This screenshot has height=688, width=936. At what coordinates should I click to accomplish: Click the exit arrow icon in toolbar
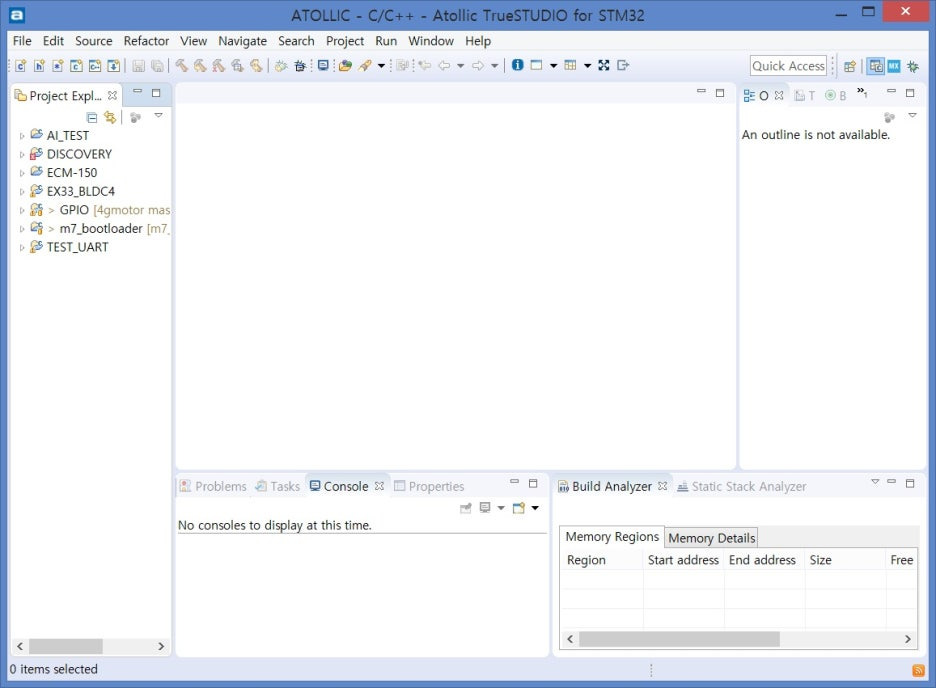pyautogui.click(x=623, y=65)
